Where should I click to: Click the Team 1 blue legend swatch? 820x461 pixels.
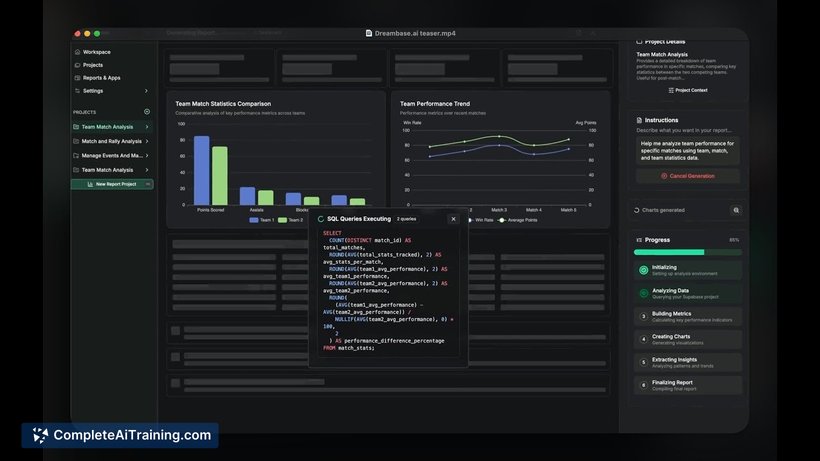254,220
